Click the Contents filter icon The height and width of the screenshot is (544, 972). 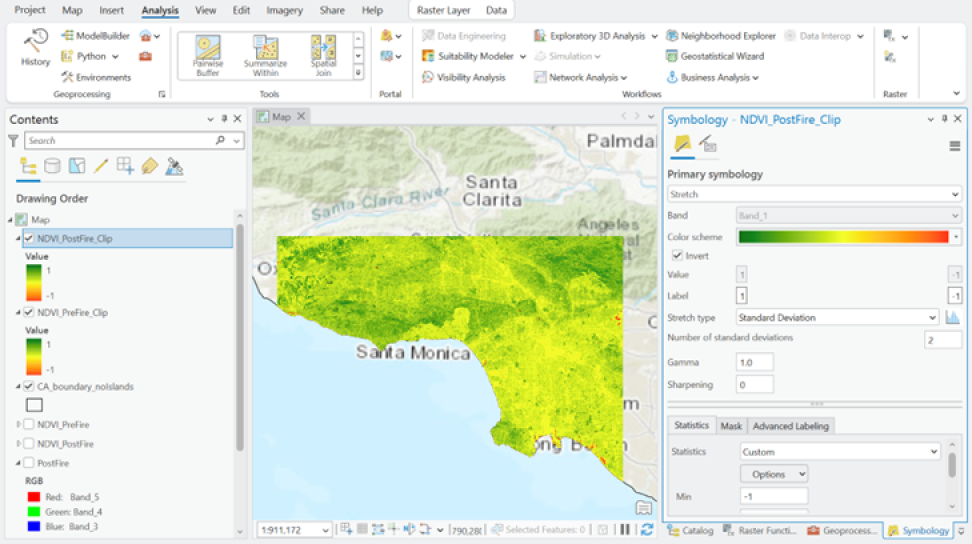(13, 141)
